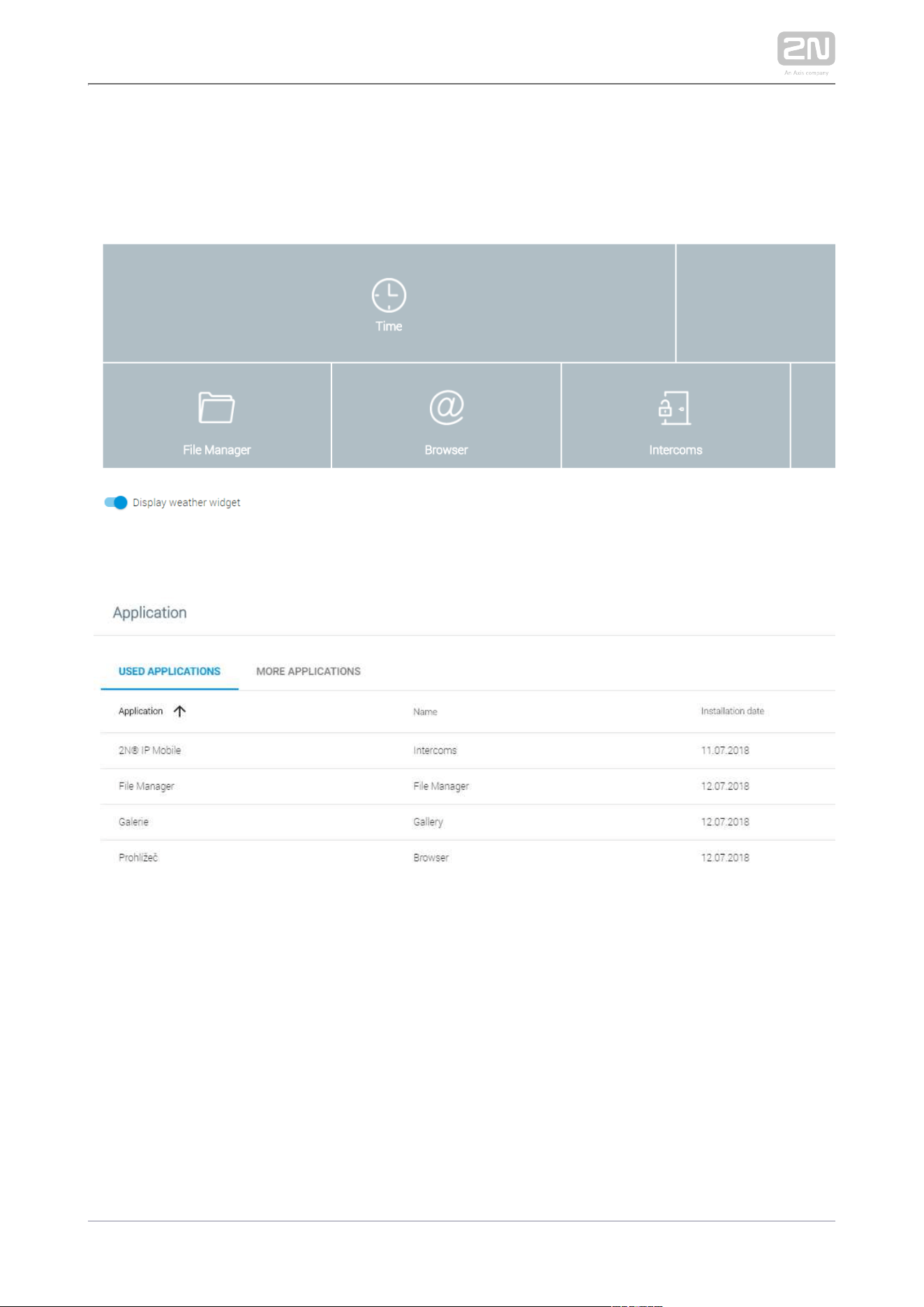The height and width of the screenshot is (1307, 924).
Task: Click the Gallery name cell
Action: (428, 822)
